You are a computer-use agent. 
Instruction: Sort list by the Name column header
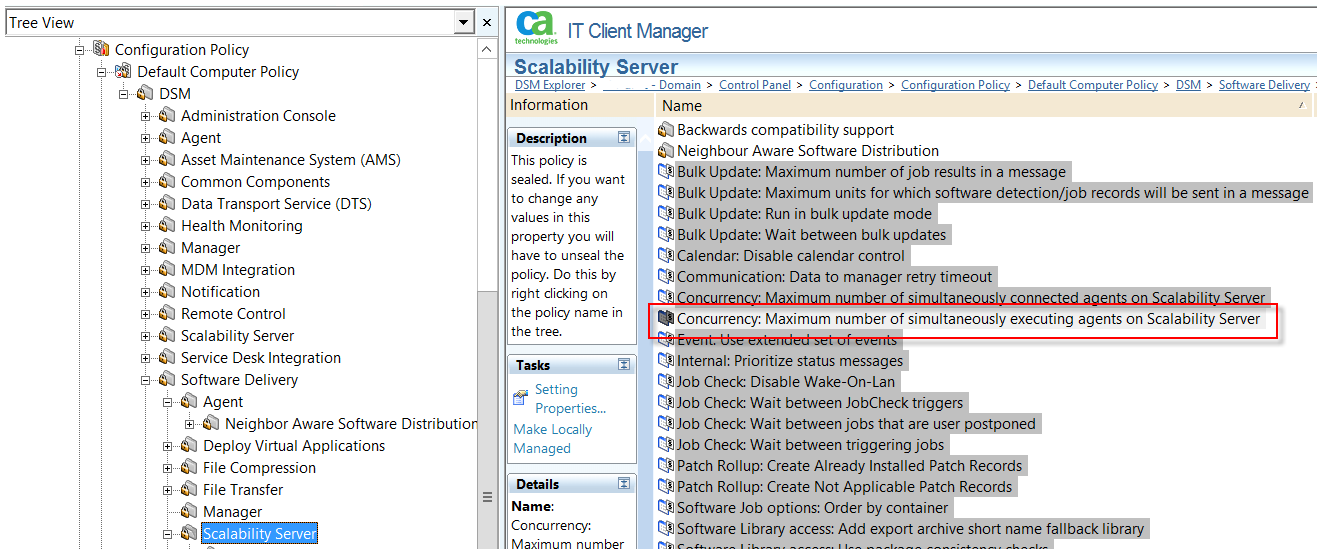click(984, 106)
